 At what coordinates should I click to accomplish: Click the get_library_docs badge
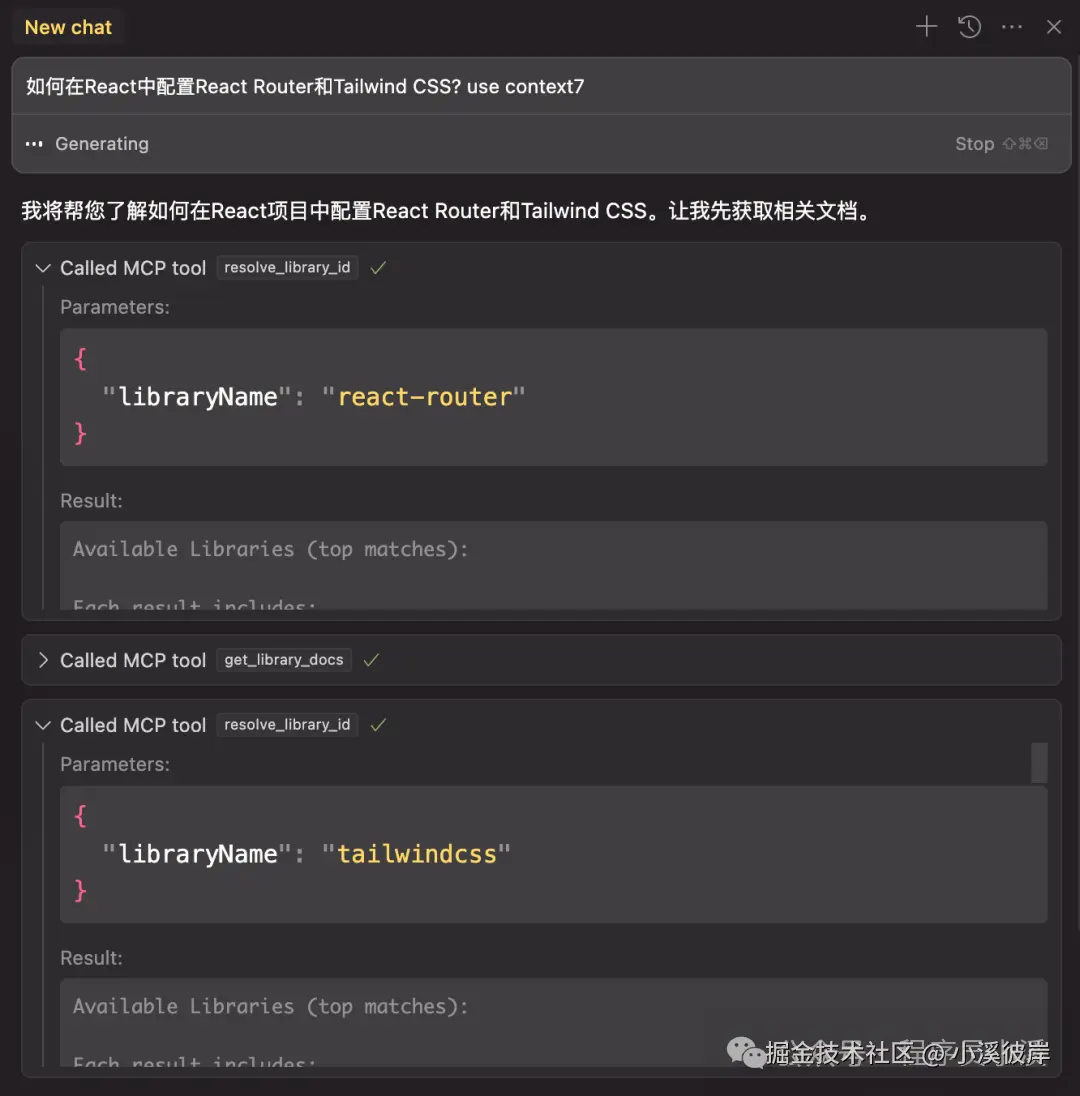pos(283,660)
